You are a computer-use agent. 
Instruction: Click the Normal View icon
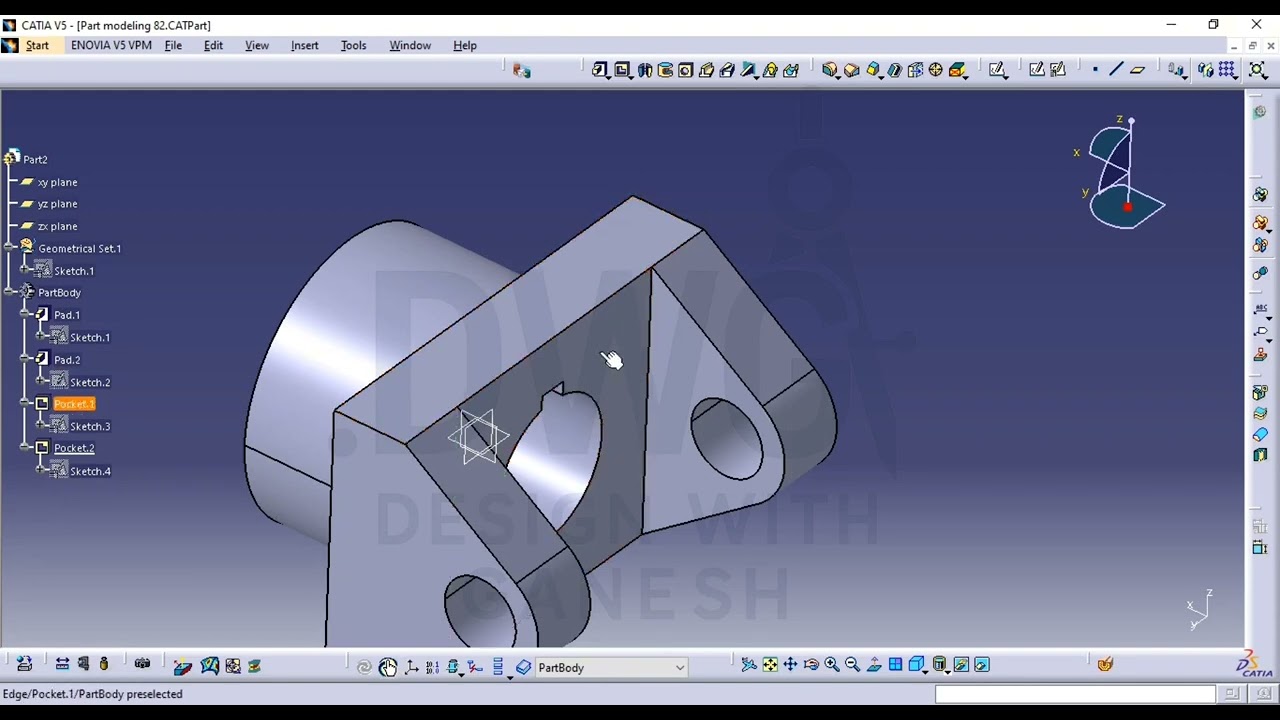(874, 665)
